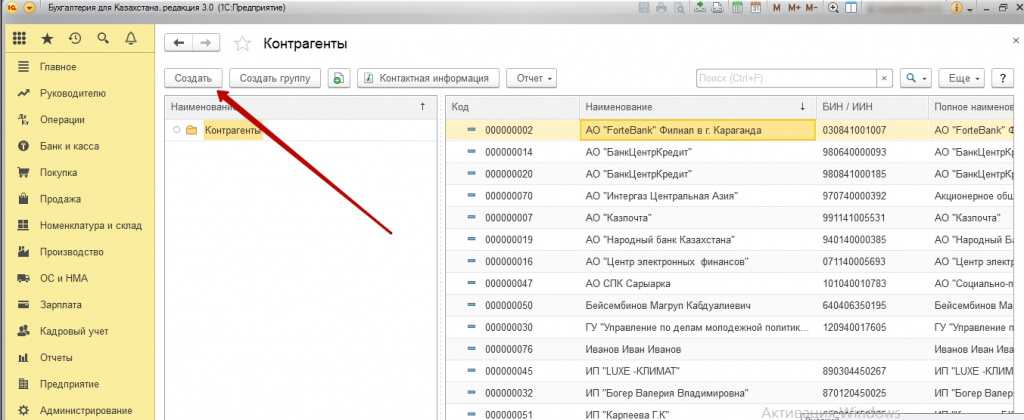Open the Производство section
Screen dimensions: 1024x420
click(x=71, y=252)
